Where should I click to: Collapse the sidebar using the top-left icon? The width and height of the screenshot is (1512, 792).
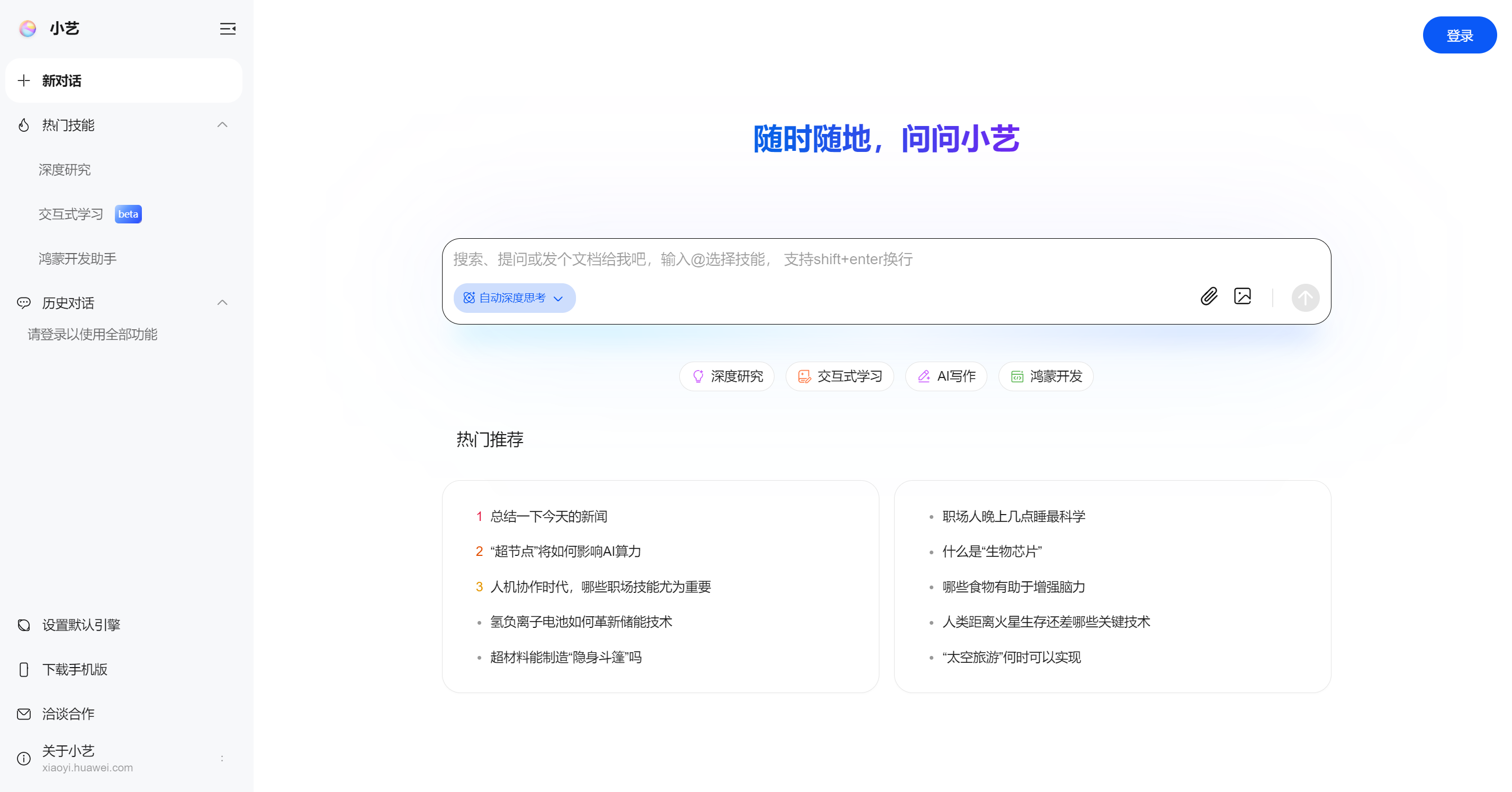coord(228,28)
